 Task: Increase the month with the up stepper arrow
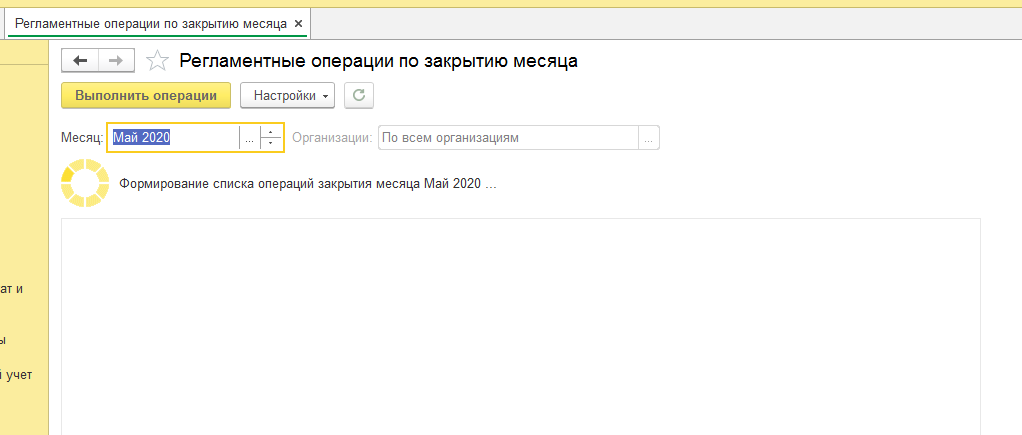270,132
